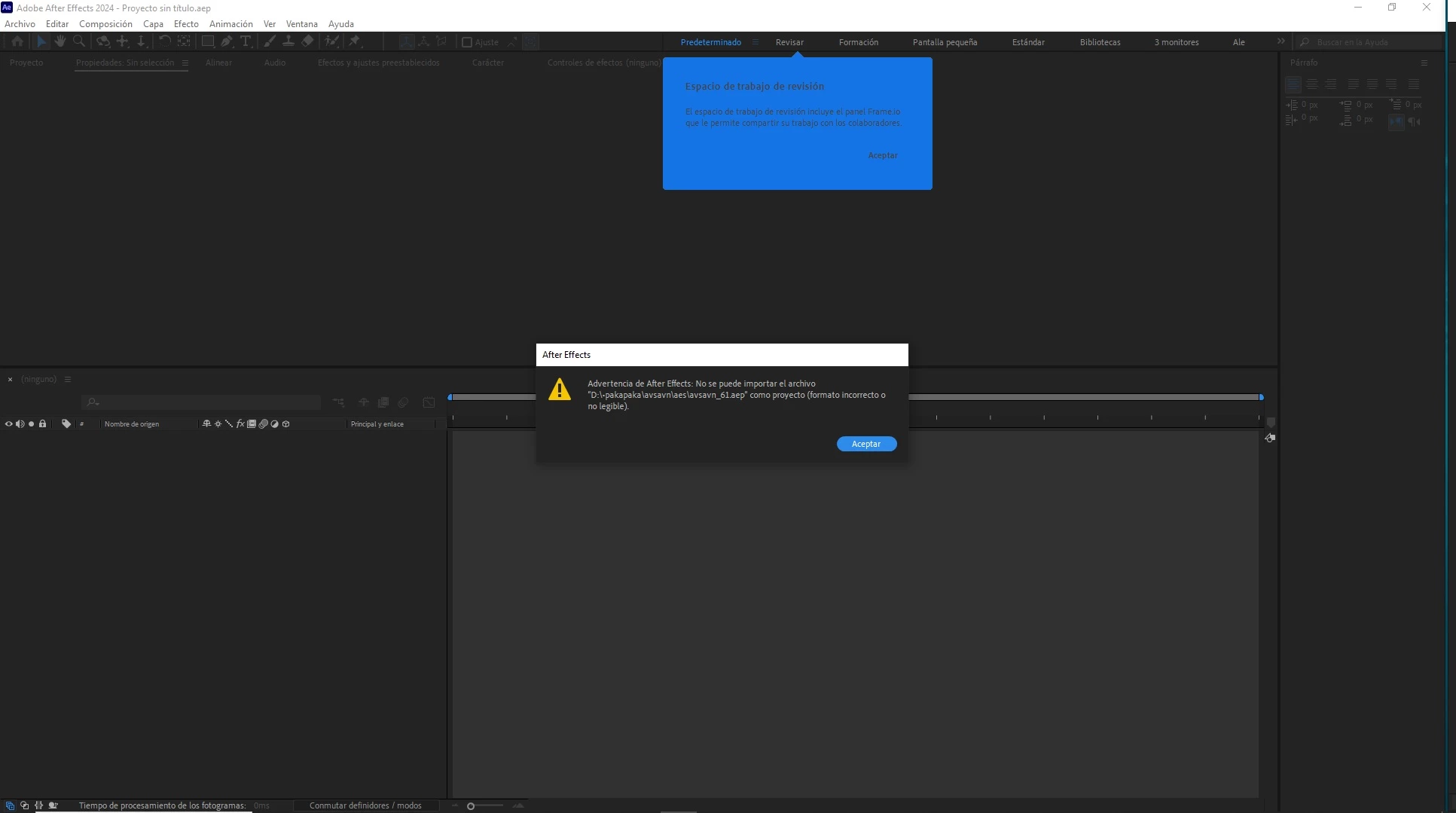Screen dimensions: 1456x813
Task: Click the Buscar en la Ayuda search field
Action: [x=1369, y=42]
